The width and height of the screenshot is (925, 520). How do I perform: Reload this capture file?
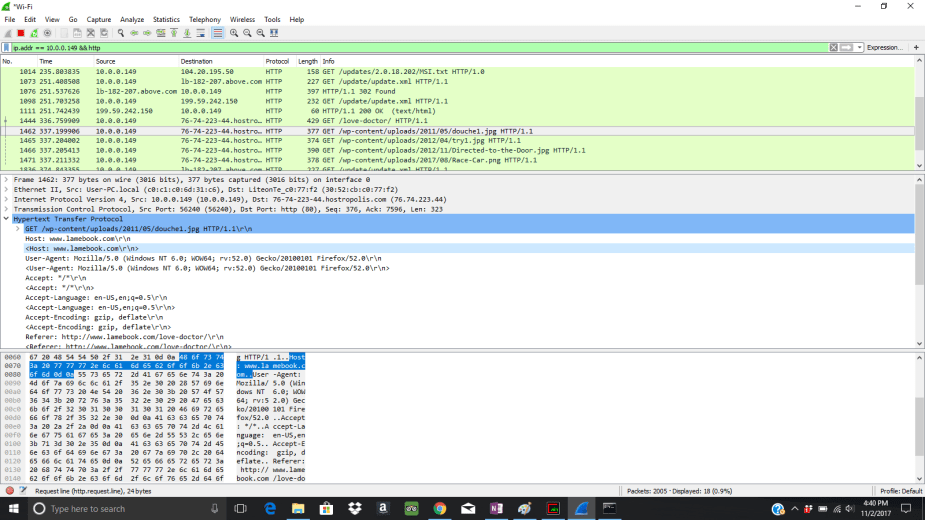click(104, 33)
